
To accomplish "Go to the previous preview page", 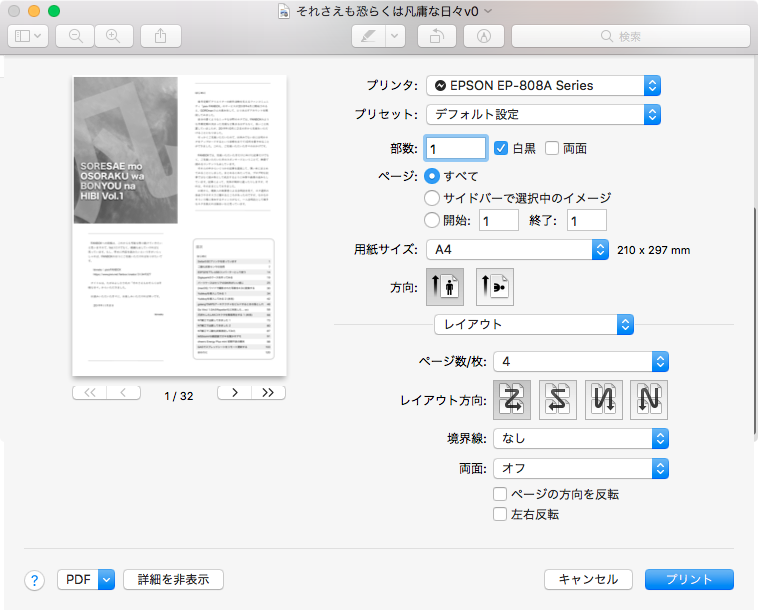I will coord(123,392).
